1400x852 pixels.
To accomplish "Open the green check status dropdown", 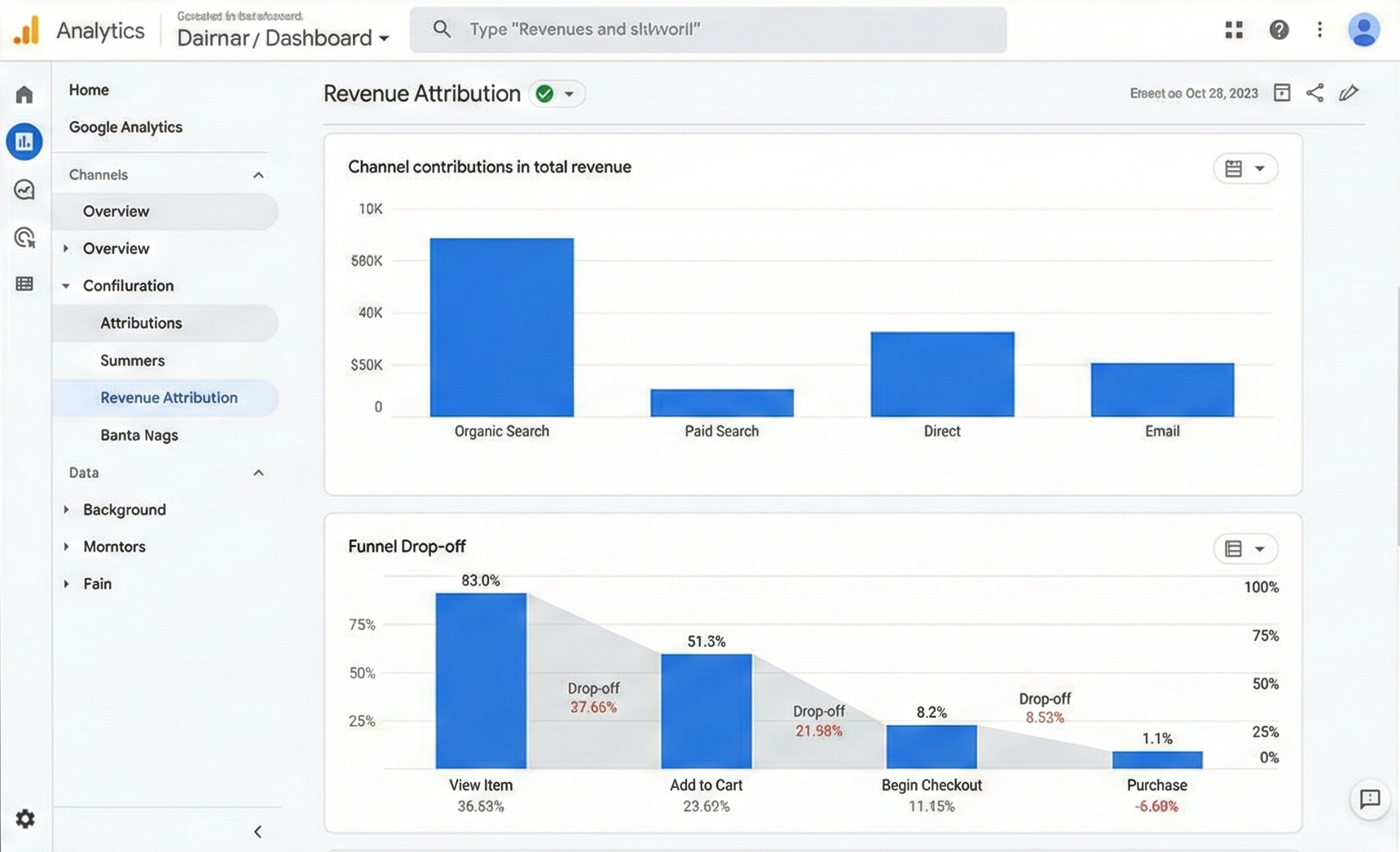I will pyautogui.click(x=557, y=94).
